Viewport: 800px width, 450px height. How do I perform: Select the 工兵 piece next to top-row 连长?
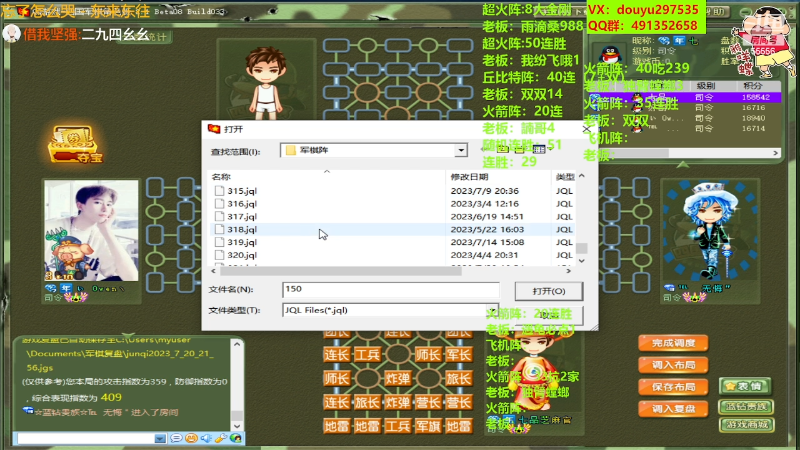(367, 355)
